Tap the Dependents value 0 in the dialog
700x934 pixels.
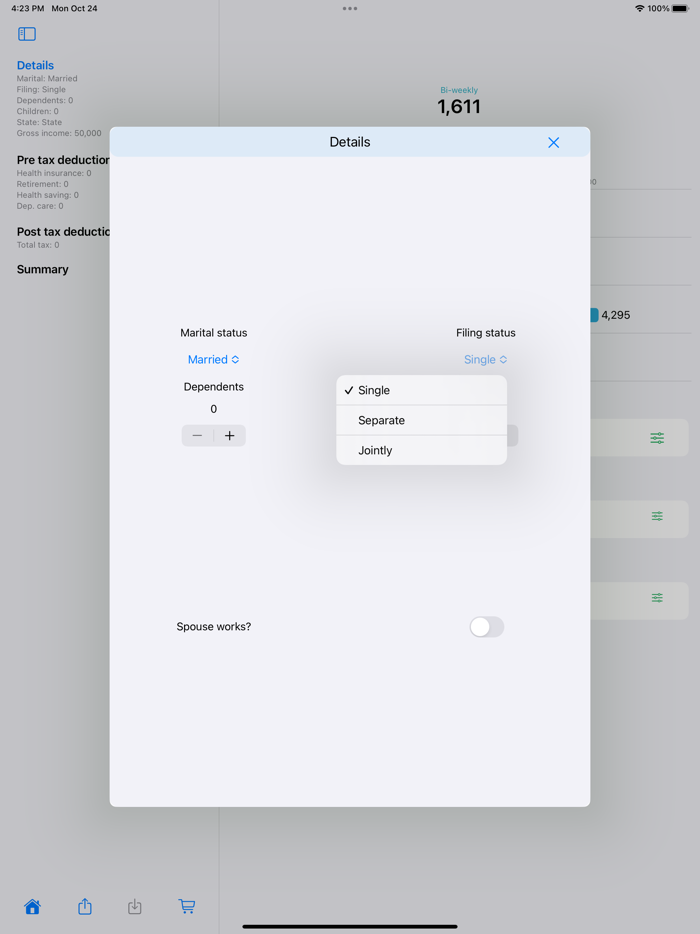tap(213, 409)
